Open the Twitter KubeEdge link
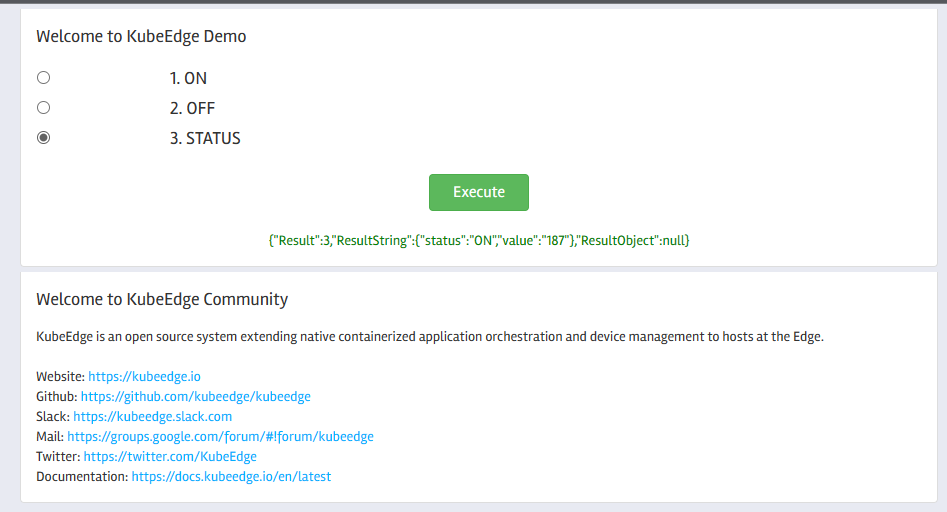Image resolution: width=947 pixels, height=512 pixels. 170,456
